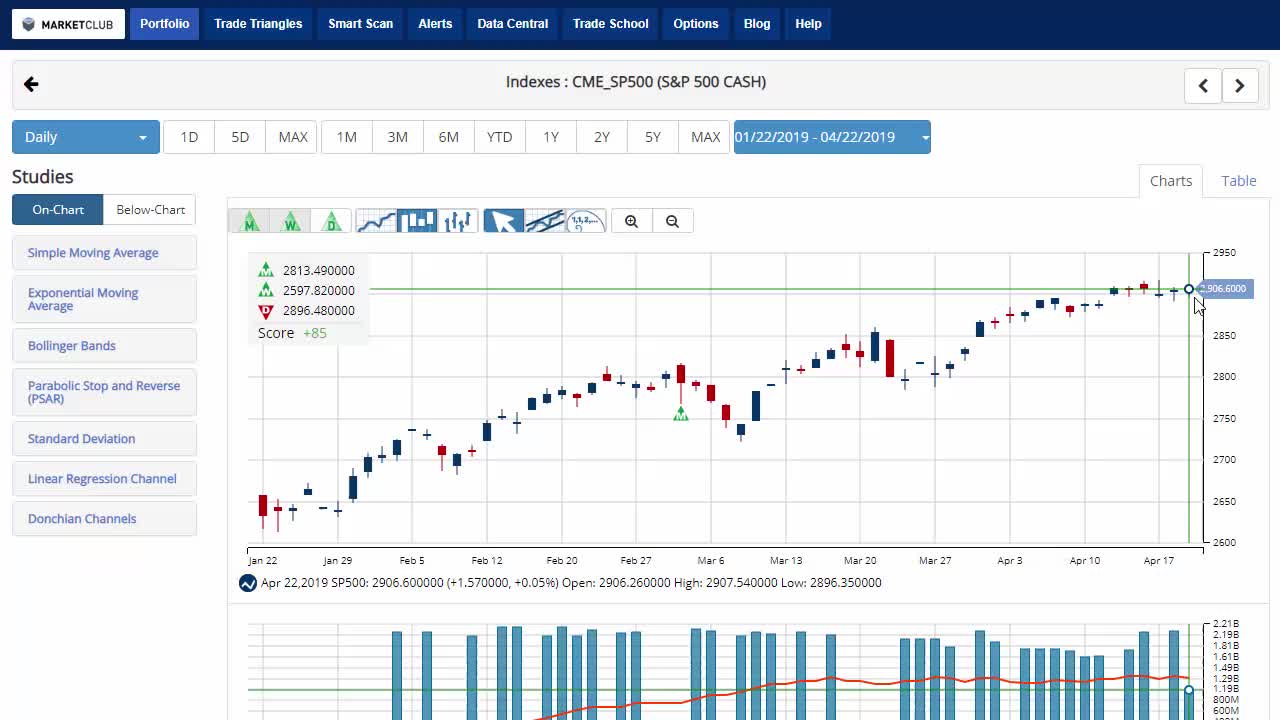Add Exponential Moving Average study

[x=104, y=299]
